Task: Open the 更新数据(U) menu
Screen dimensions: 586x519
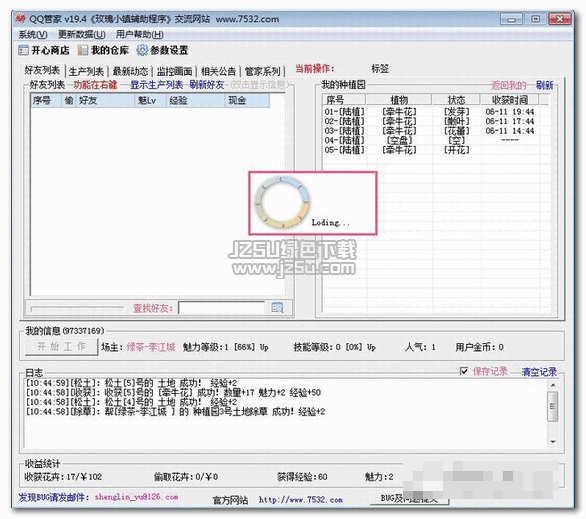Action: point(81,34)
